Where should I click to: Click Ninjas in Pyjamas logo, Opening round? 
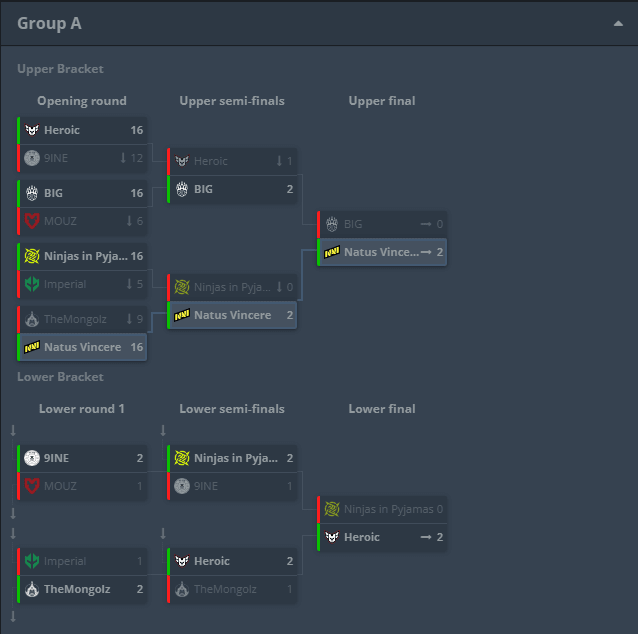[x=32, y=256]
